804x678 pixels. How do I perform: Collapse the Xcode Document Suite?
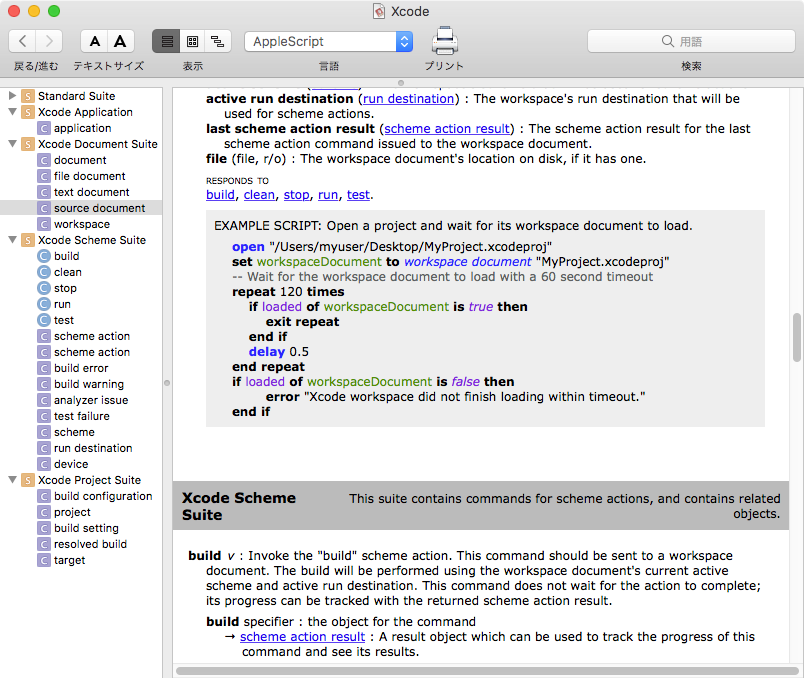coord(13,144)
